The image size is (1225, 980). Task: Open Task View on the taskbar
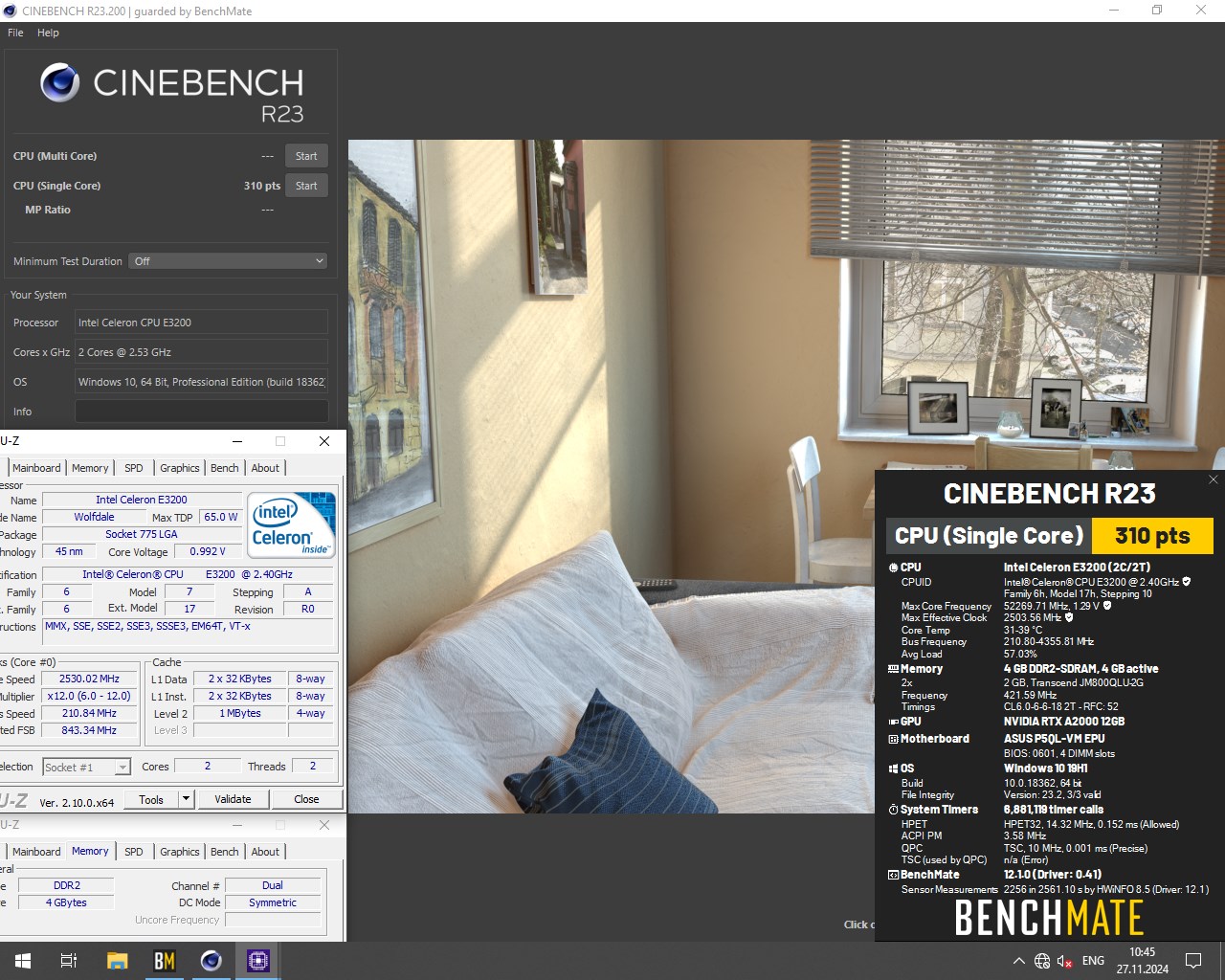click(x=69, y=961)
